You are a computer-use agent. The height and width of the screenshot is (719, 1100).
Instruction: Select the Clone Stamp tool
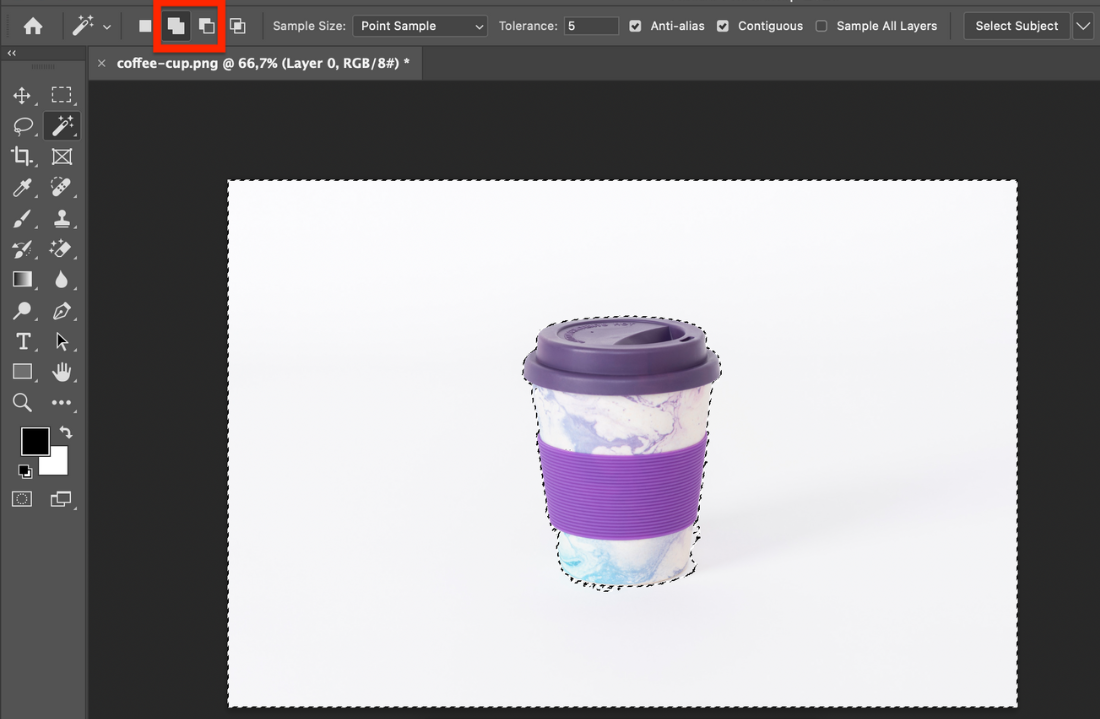62,218
